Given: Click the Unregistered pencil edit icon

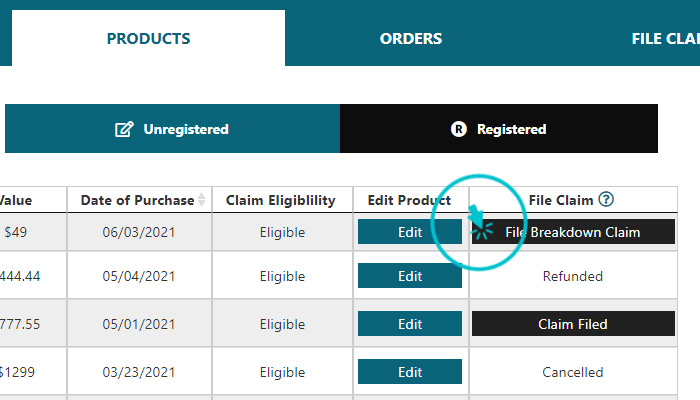Looking at the screenshot, I should coord(124,129).
